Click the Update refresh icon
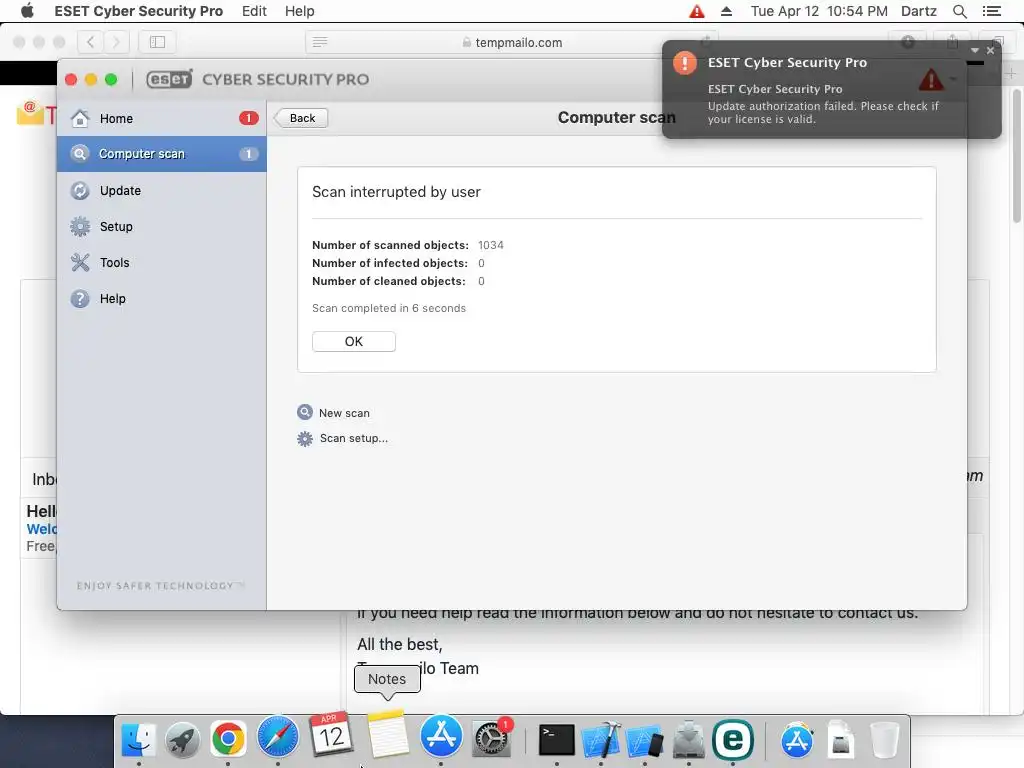The width and height of the screenshot is (1024, 768). pos(80,191)
